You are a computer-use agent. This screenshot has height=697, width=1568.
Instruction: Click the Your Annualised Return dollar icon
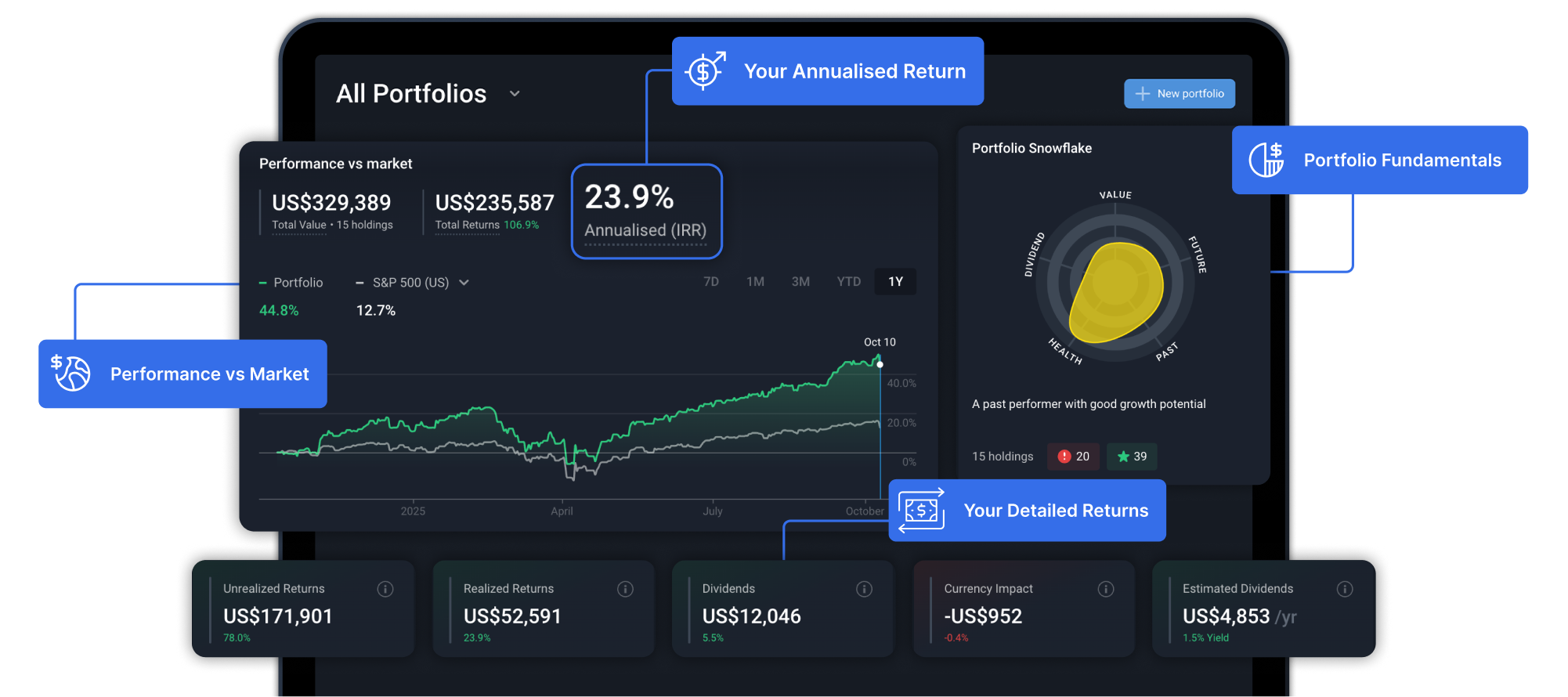(x=705, y=71)
